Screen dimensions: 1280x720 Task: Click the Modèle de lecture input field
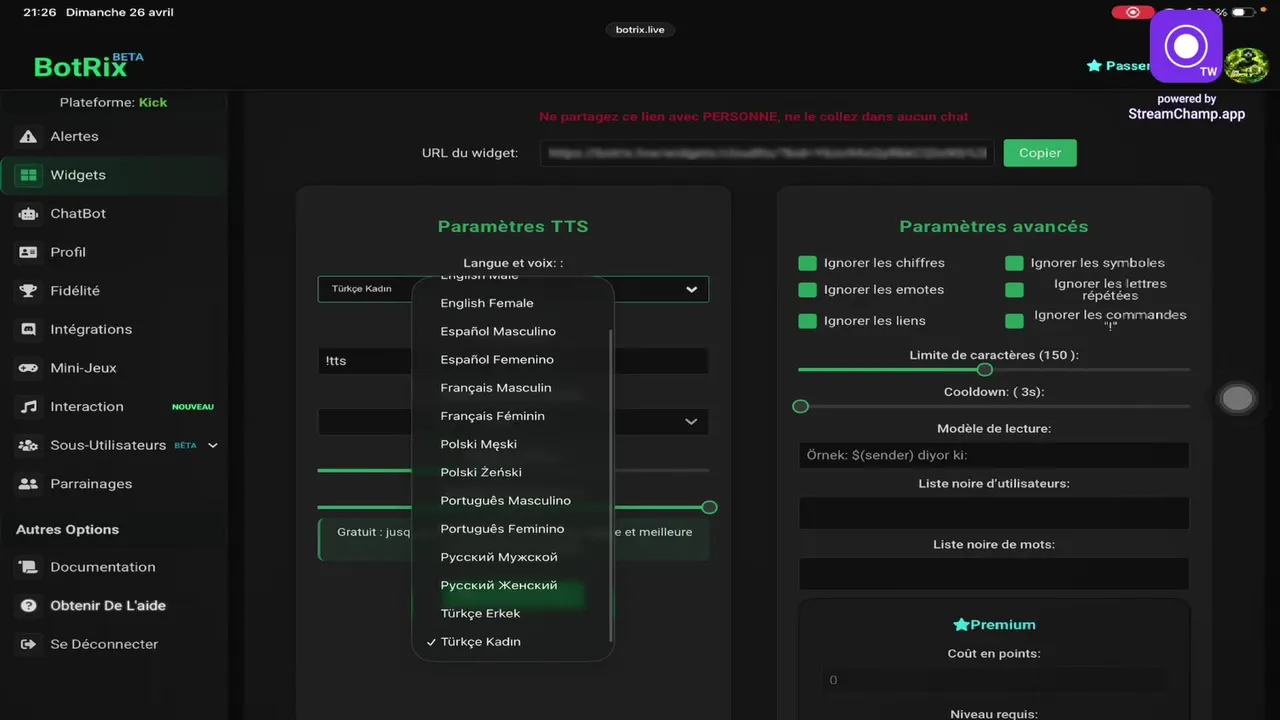(994, 455)
